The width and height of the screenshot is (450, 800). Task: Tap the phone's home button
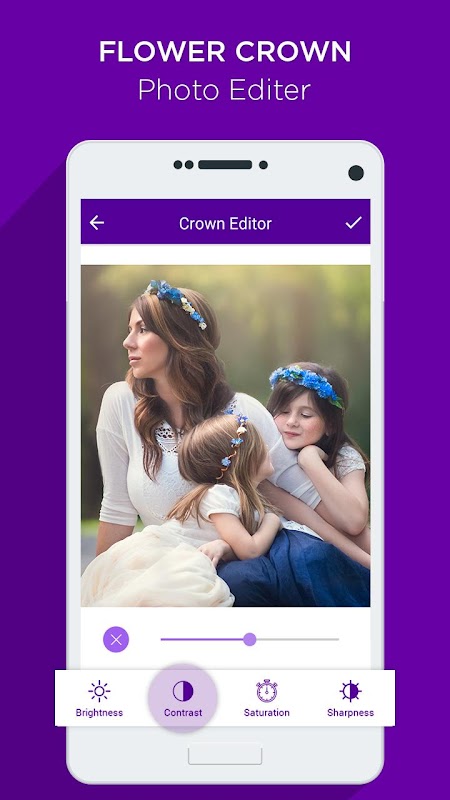tap(225, 756)
